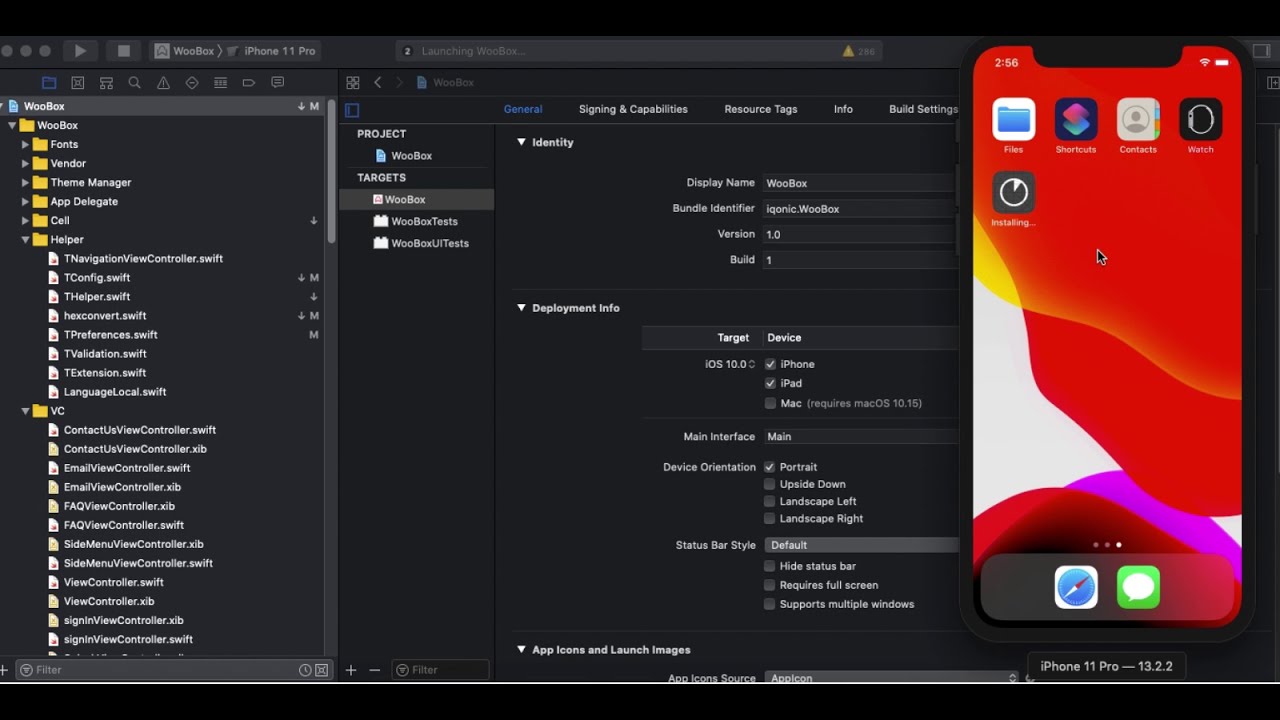Open the Test navigator diamond icon
This screenshot has height=720, width=1280.
[x=192, y=83]
